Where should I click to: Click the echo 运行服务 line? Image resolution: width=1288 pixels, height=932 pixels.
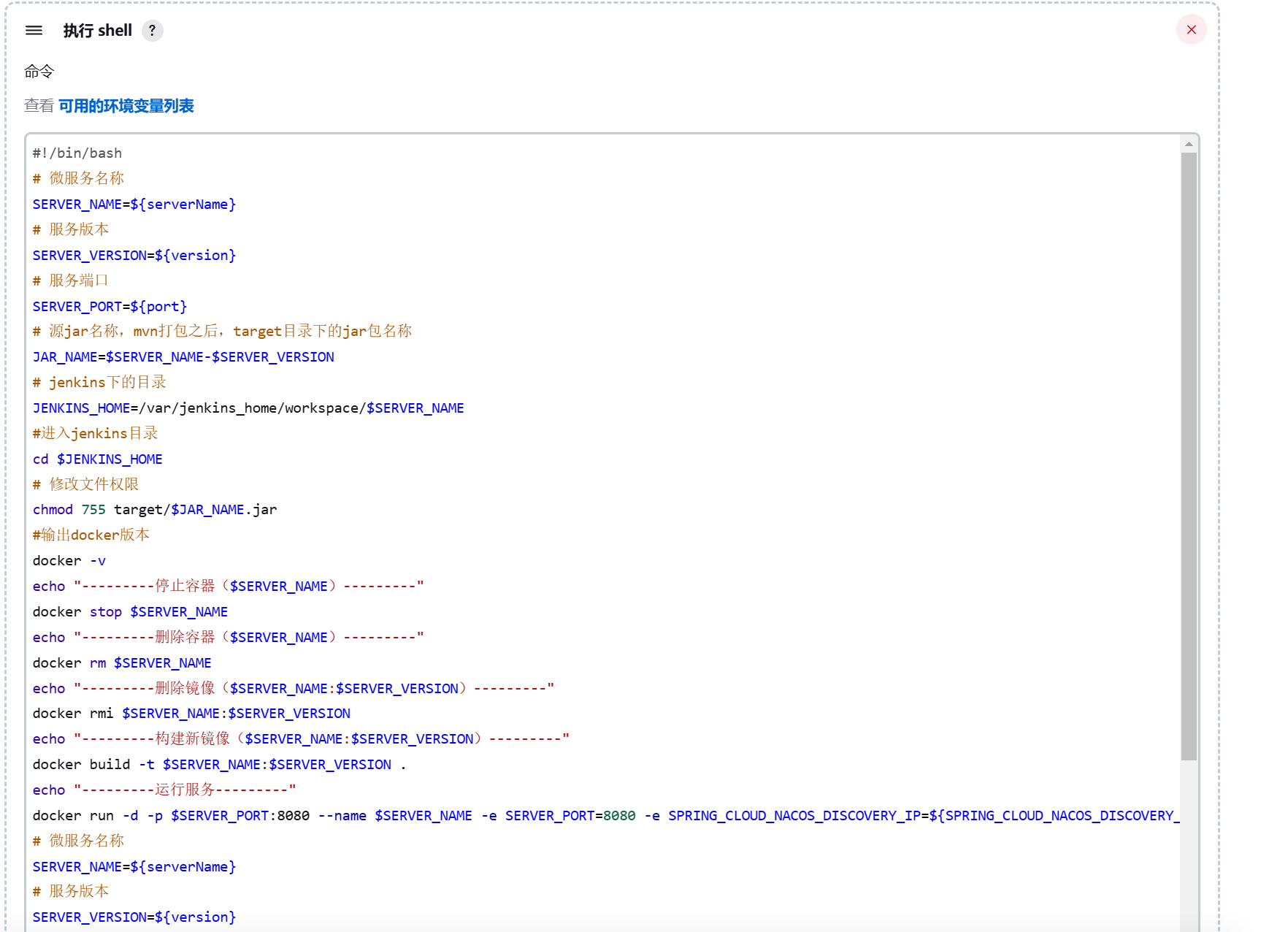(x=164, y=790)
